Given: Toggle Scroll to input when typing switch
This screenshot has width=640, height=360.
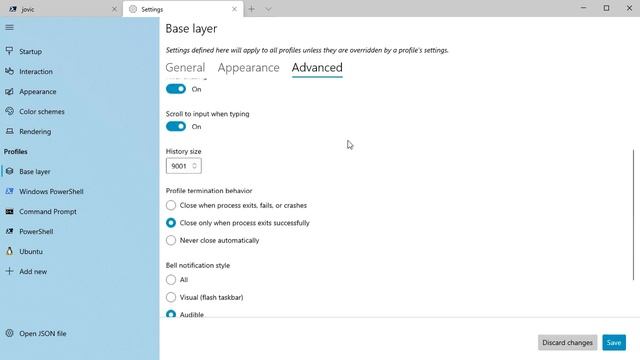Looking at the screenshot, I should point(176,127).
